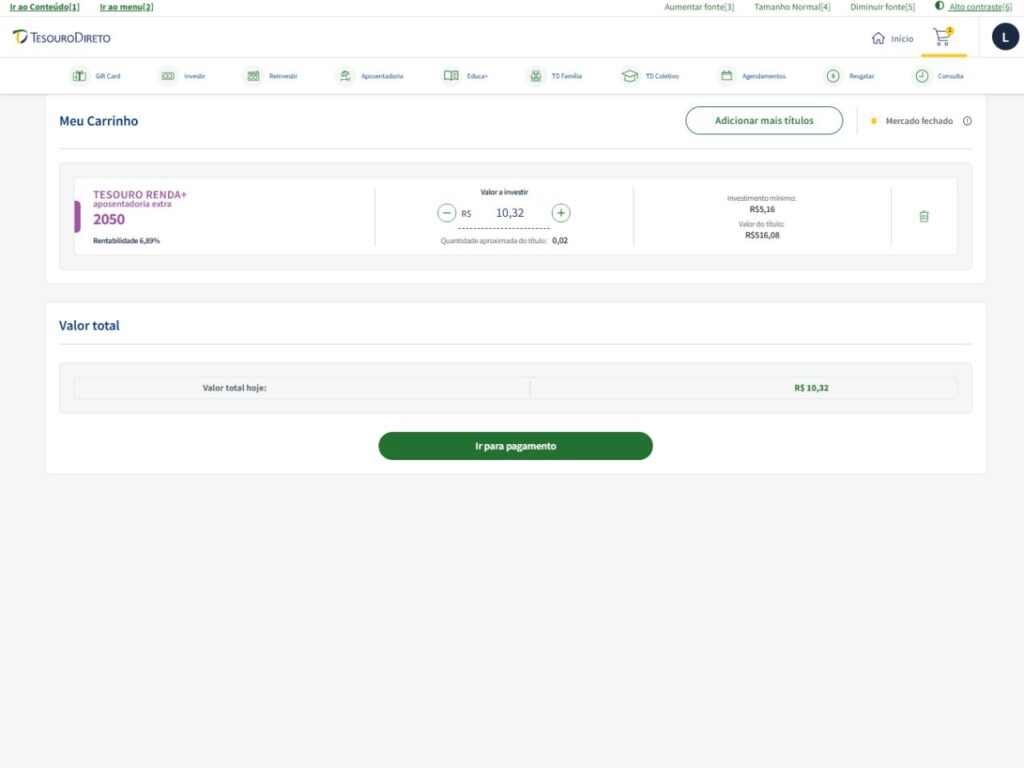The width and height of the screenshot is (1024, 768).
Task: Click the TESOURO RENDA+ title text
Action: (140, 194)
